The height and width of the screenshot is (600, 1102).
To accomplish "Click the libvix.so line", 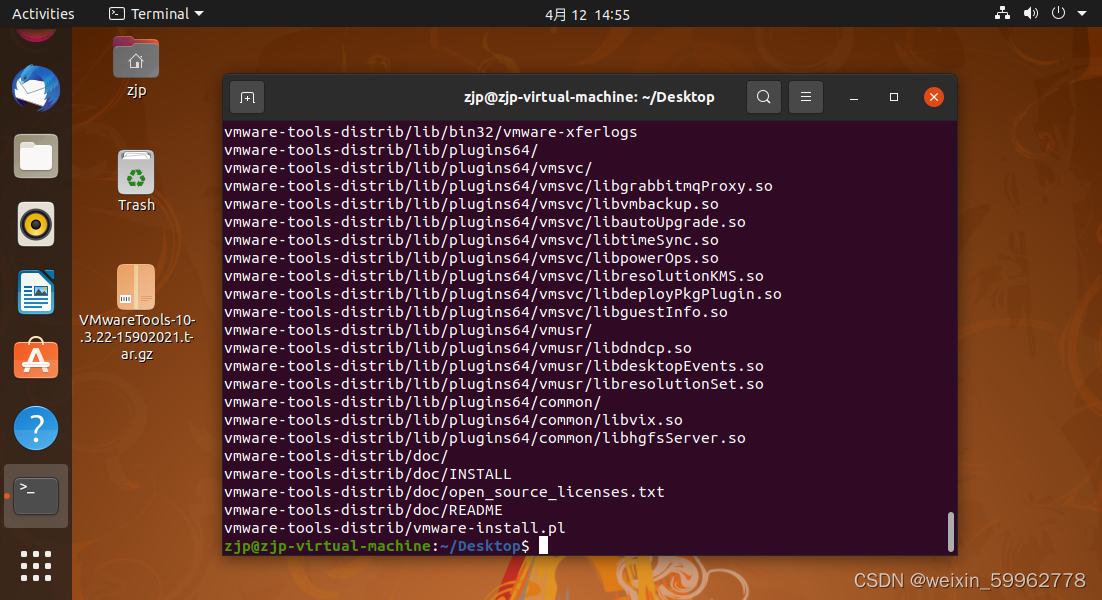I will pyautogui.click(x=453, y=420).
